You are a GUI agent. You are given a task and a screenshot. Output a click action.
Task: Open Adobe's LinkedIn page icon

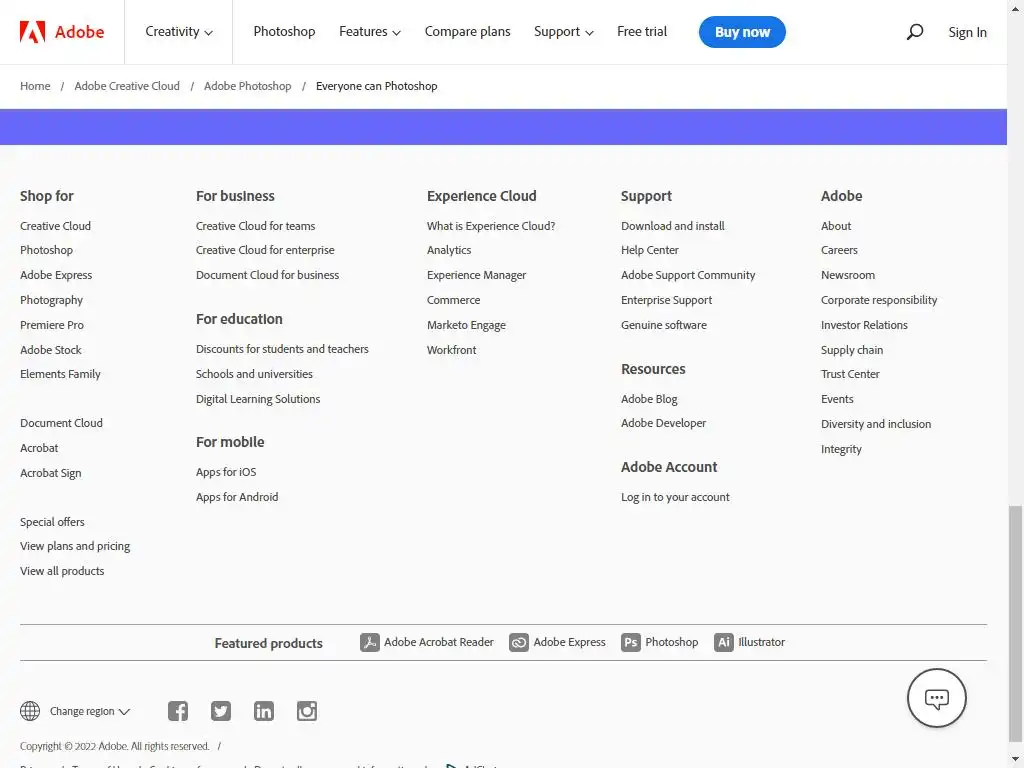click(x=264, y=711)
